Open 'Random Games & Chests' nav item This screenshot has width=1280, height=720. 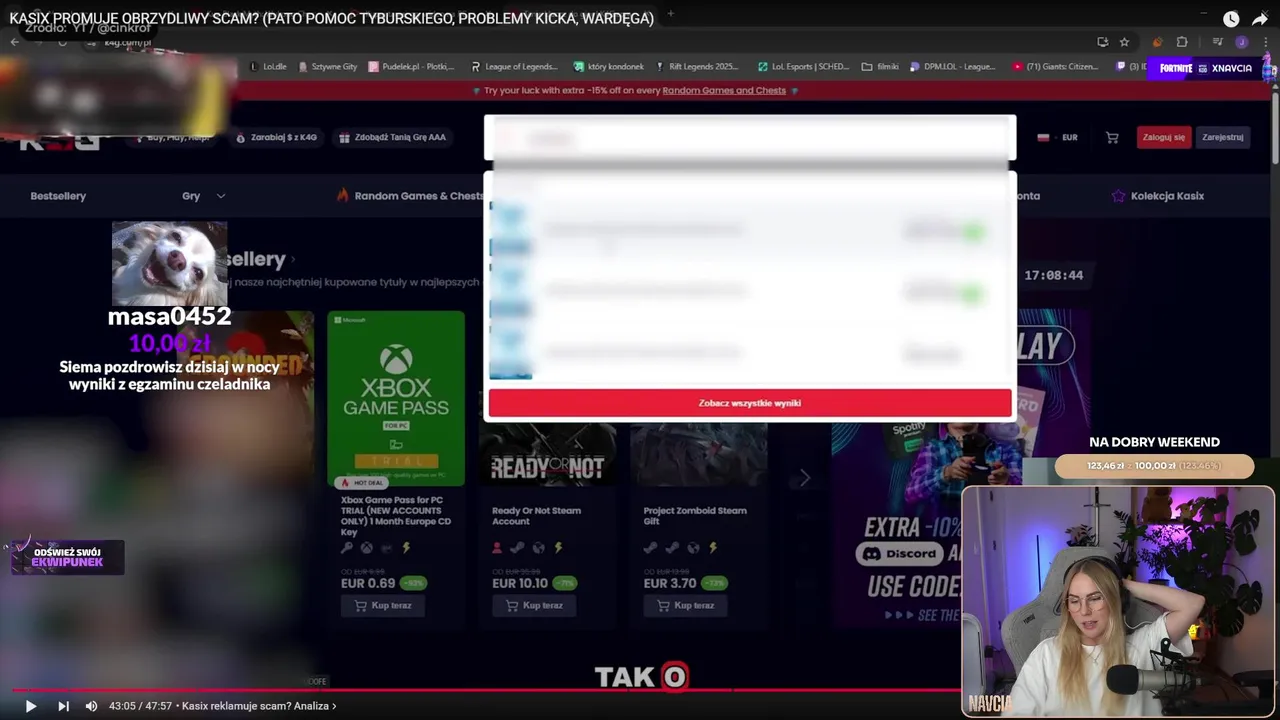pos(408,196)
